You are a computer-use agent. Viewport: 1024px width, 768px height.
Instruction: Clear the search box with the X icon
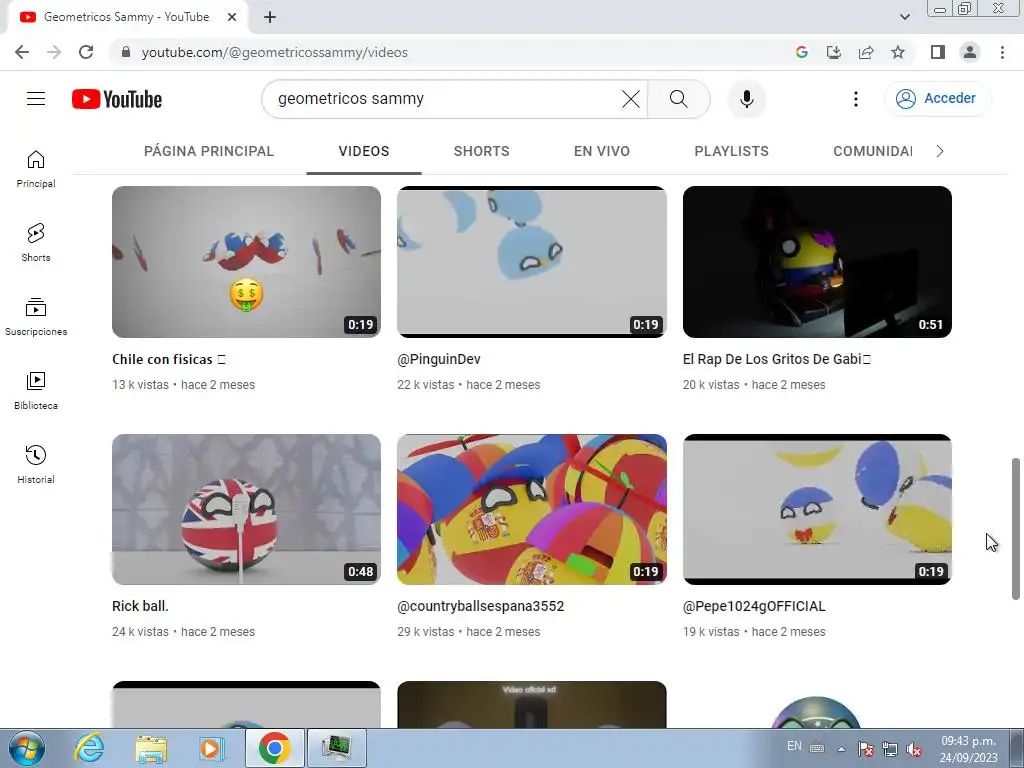[x=630, y=99]
